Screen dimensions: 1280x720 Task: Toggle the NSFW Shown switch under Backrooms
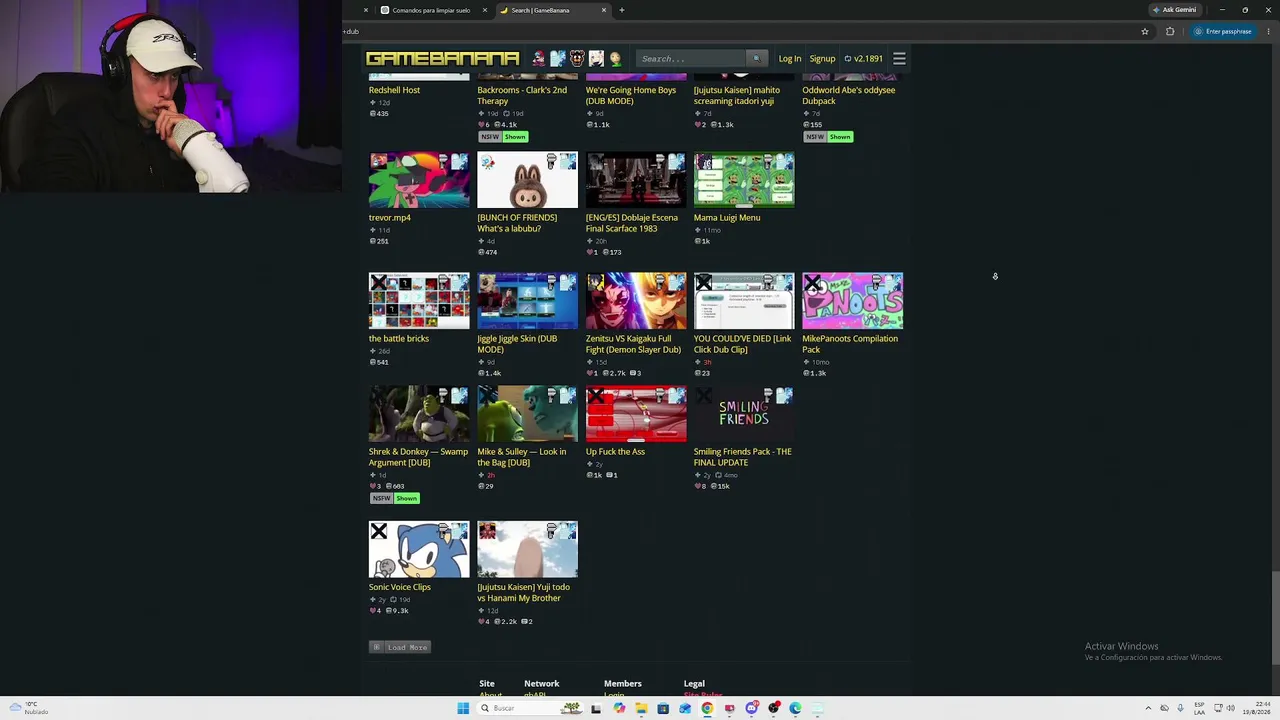(503, 137)
